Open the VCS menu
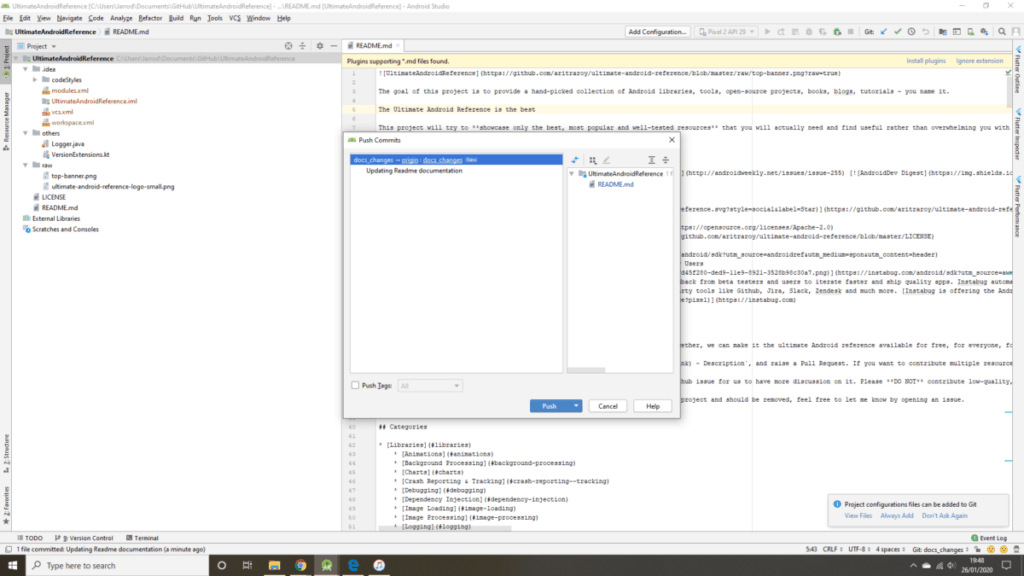1024x576 pixels. tap(234, 18)
